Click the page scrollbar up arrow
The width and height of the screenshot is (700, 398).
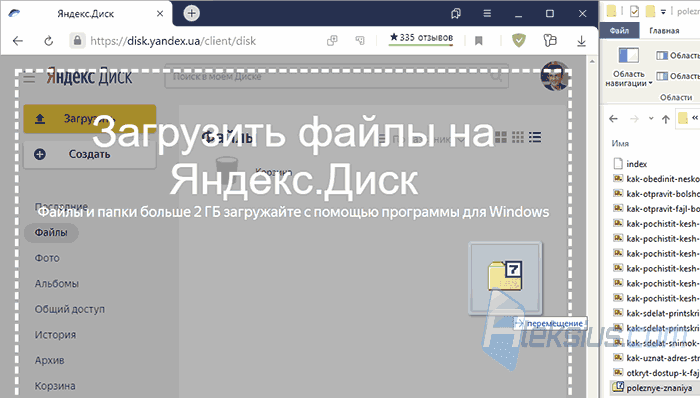coord(592,61)
